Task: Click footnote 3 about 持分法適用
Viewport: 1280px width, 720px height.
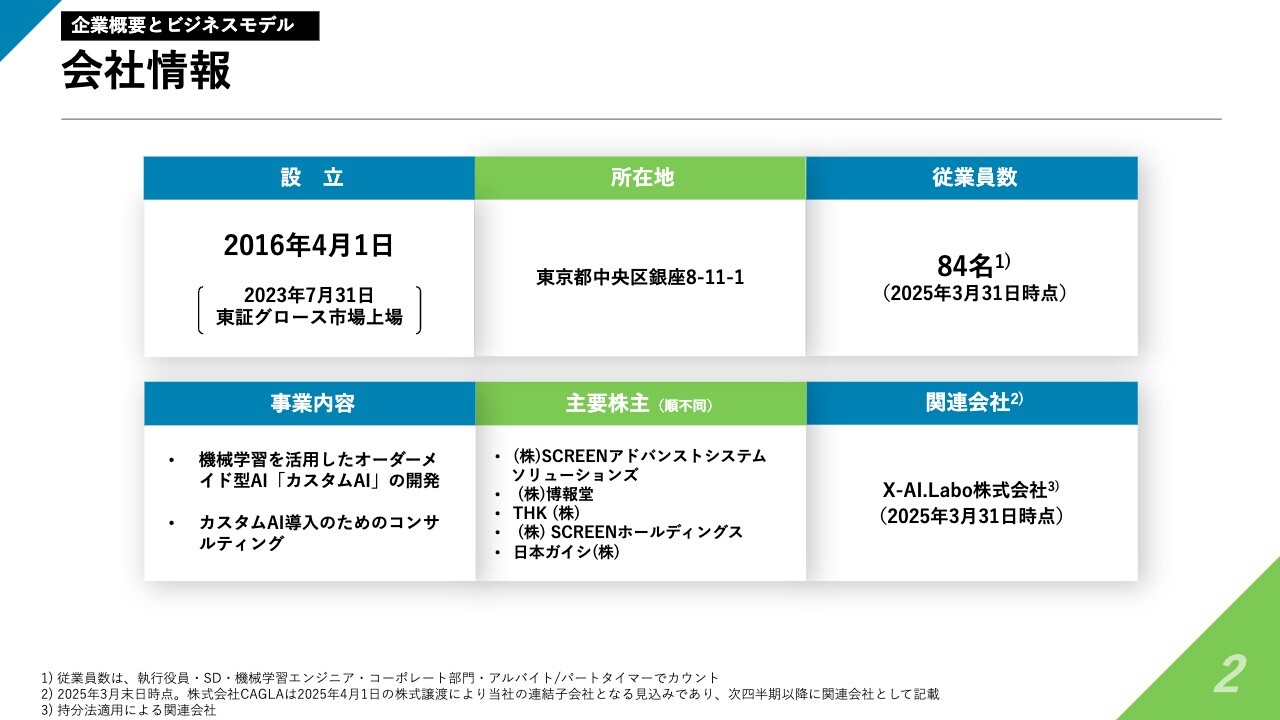Action: (x=129, y=710)
